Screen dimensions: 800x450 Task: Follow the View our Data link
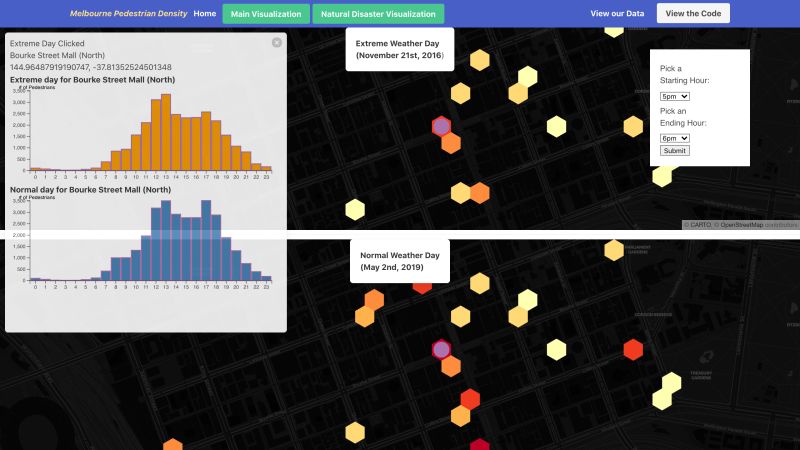(617, 14)
